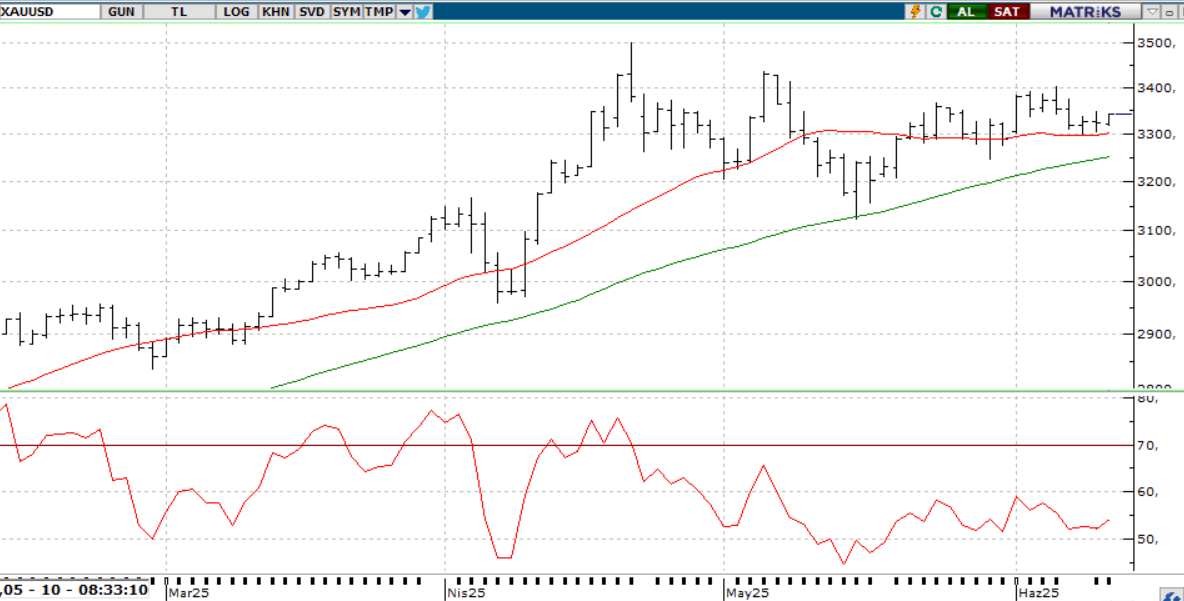The width and height of the screenshot is (1184, 601).
Task: Click the RSI 50 level axis label
Action: coord(1149,539)
